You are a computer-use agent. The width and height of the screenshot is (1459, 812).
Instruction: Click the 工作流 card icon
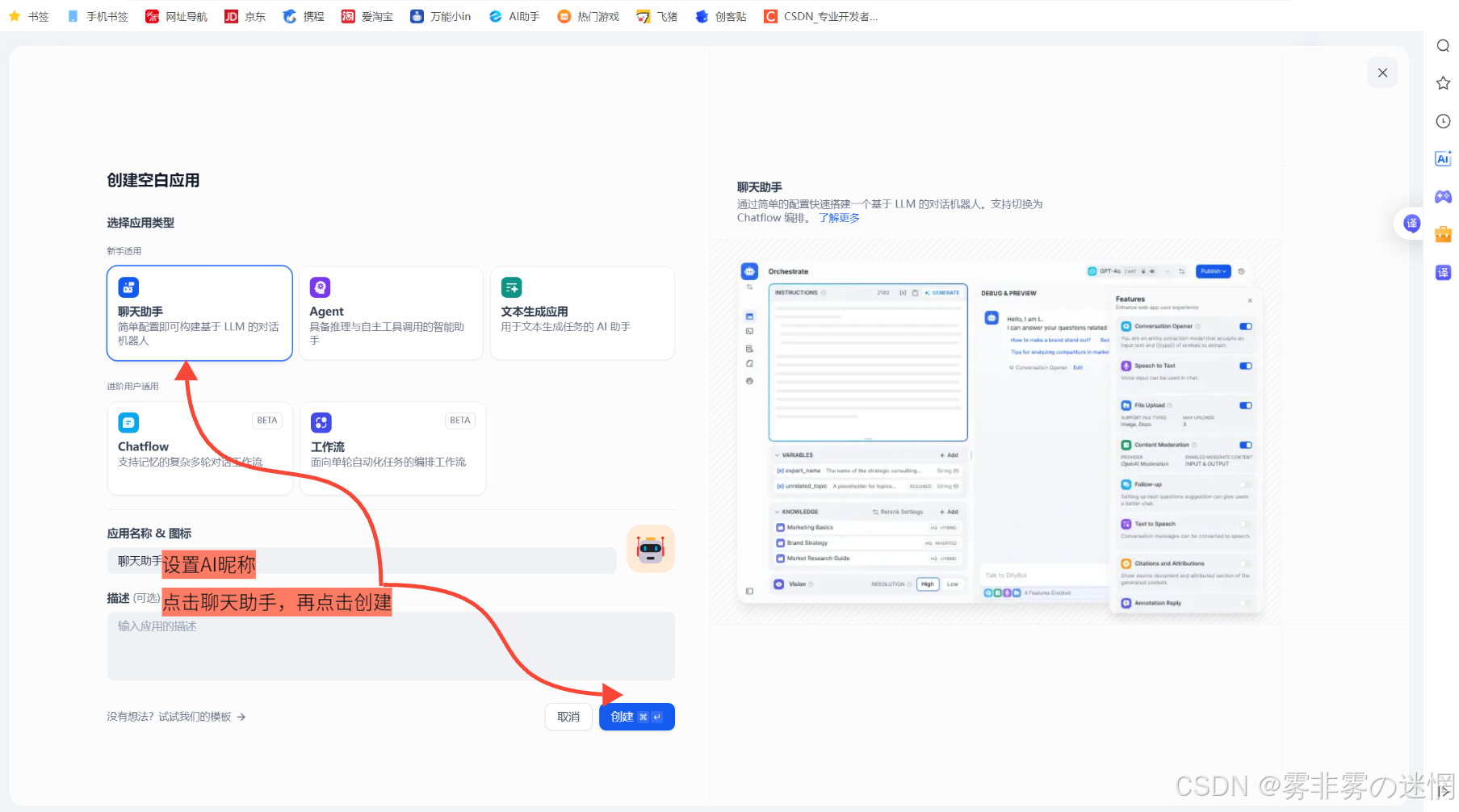[321, 422]
